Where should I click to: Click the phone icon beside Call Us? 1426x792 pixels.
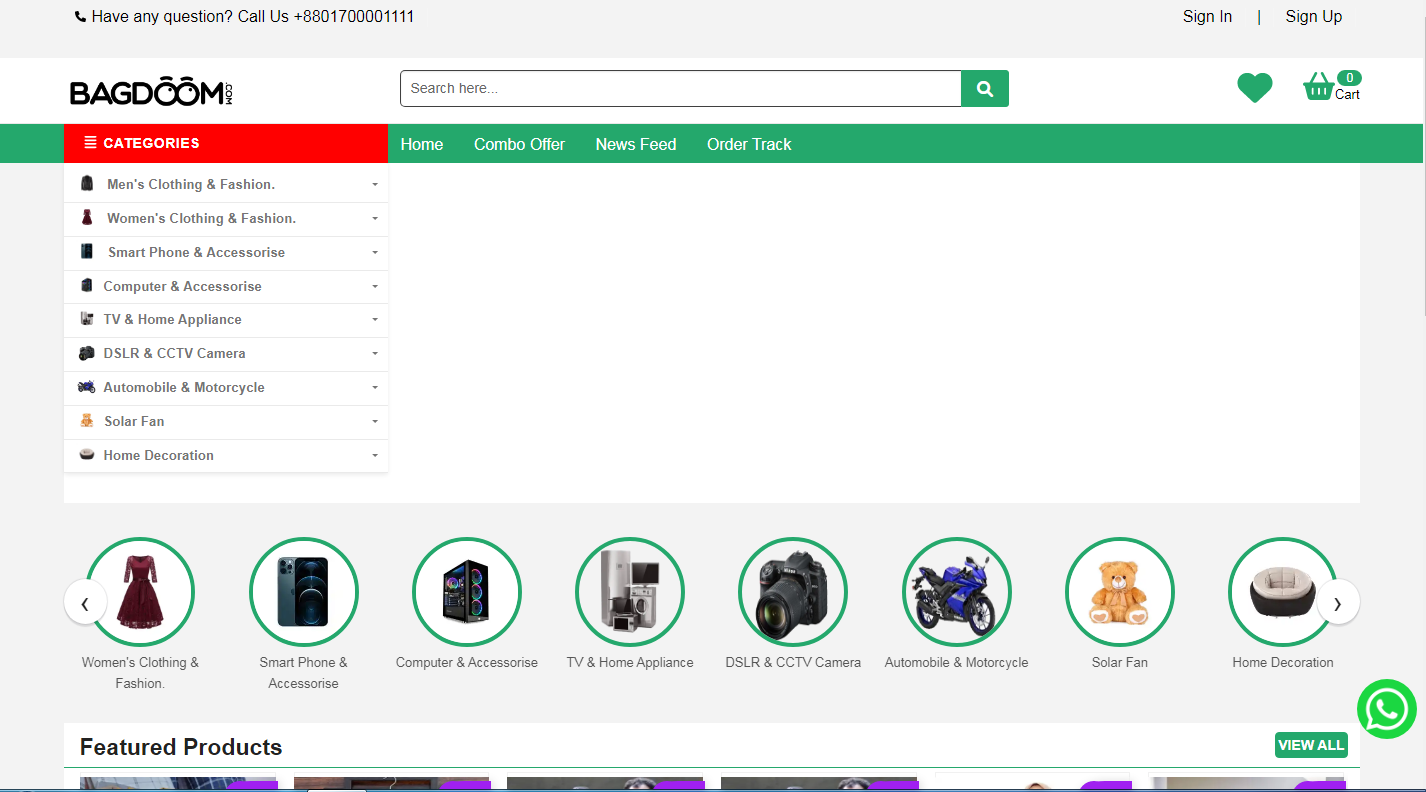[x=80, y=17]
